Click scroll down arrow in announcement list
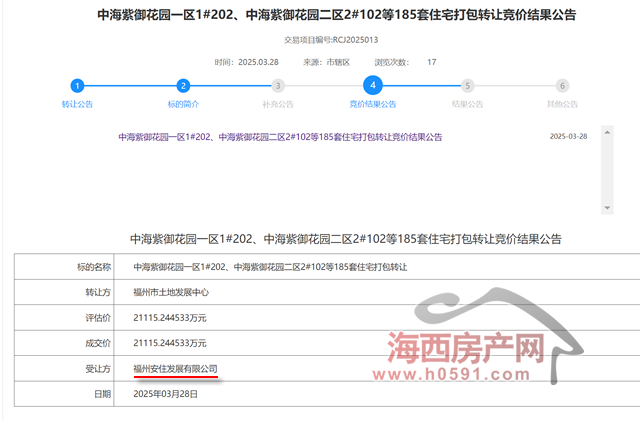Image resolution: width=640 pixels, height=421 pixels. tap(607, 207)
